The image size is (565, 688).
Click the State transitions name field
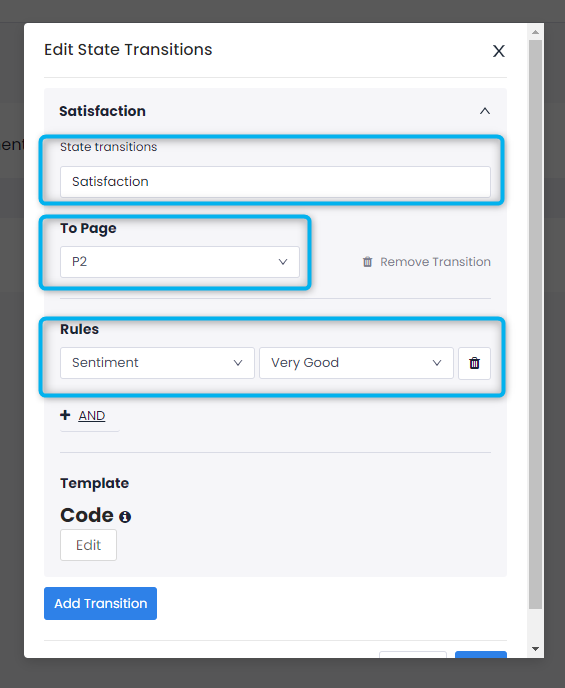click(275, 182)
